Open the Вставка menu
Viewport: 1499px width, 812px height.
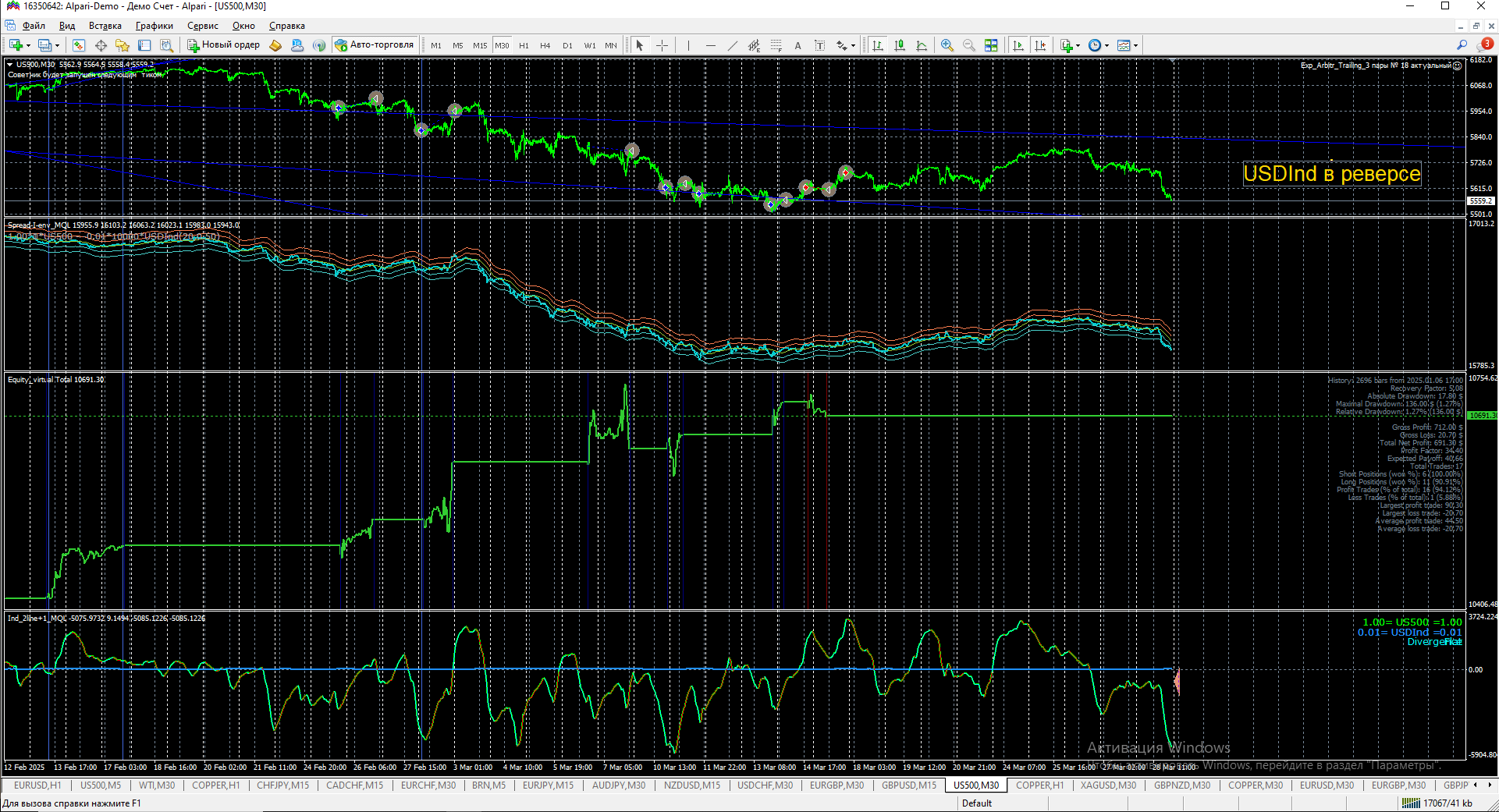105,26
